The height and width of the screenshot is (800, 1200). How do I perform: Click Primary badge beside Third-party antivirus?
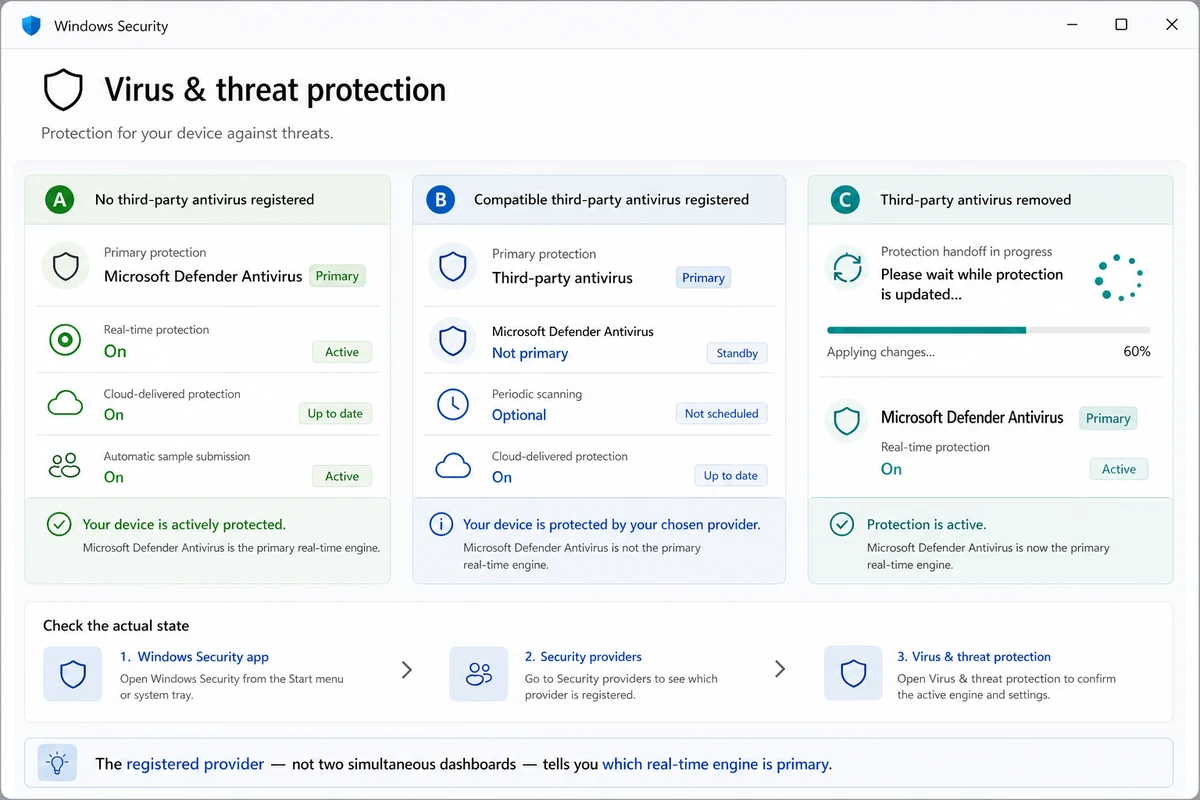click(703, 278)
